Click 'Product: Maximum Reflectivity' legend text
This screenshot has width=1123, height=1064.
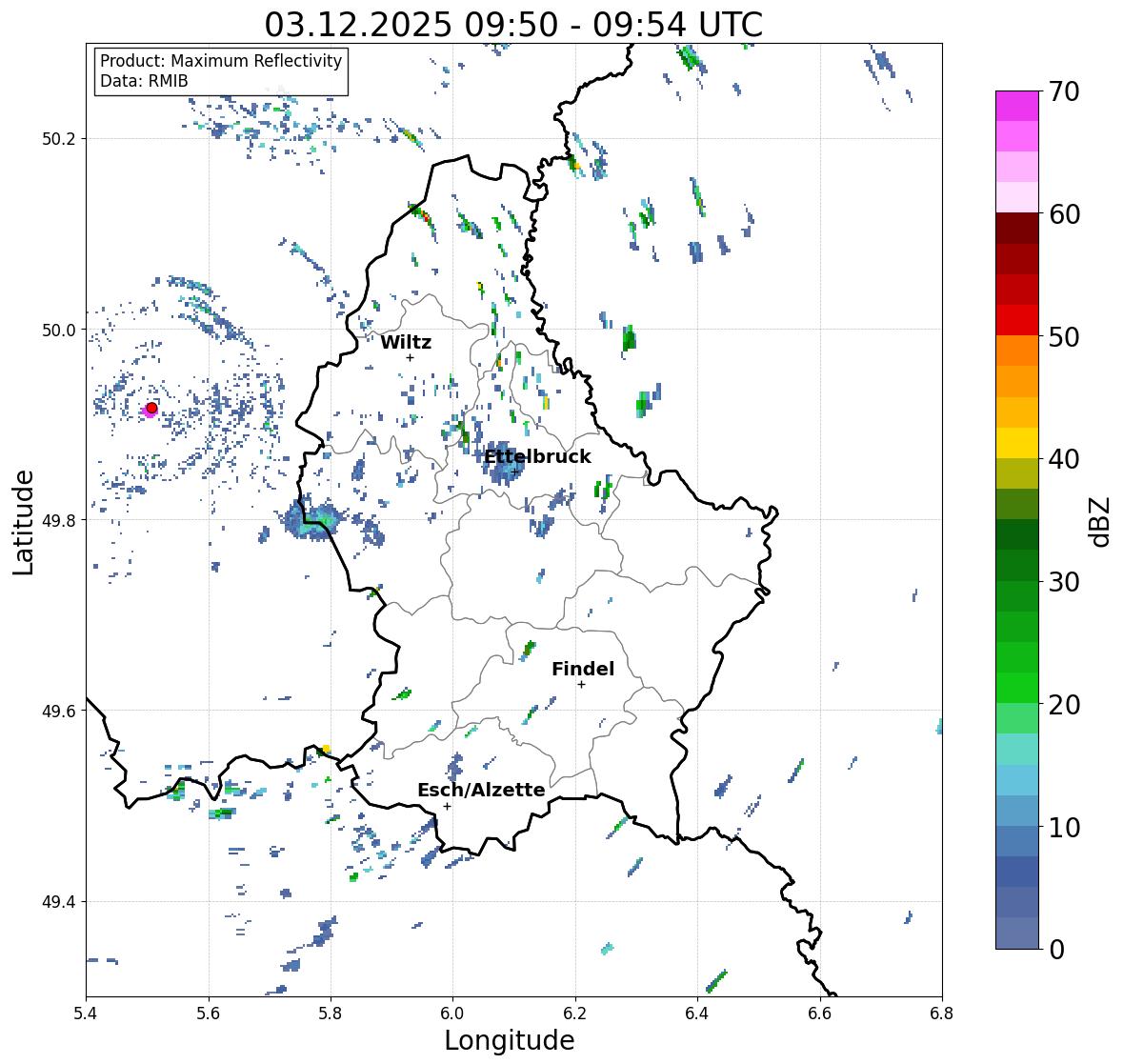point(221,61)
